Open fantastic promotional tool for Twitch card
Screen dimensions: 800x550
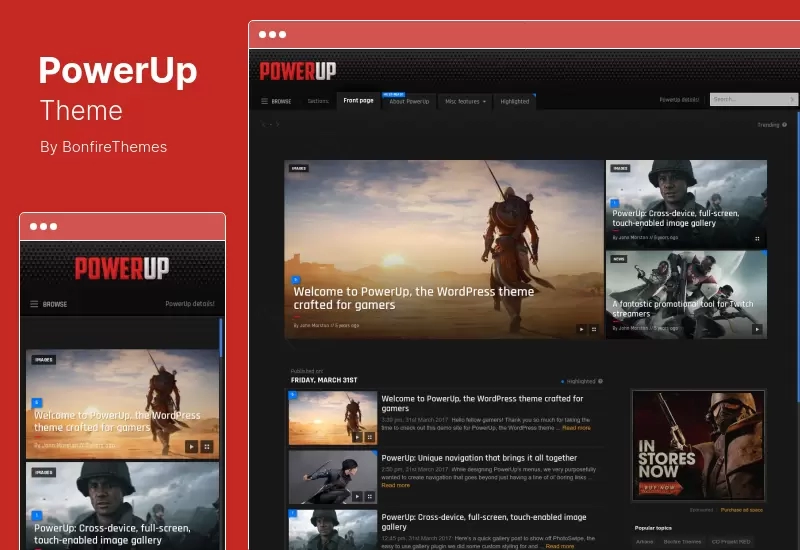(x=683, y=309)
